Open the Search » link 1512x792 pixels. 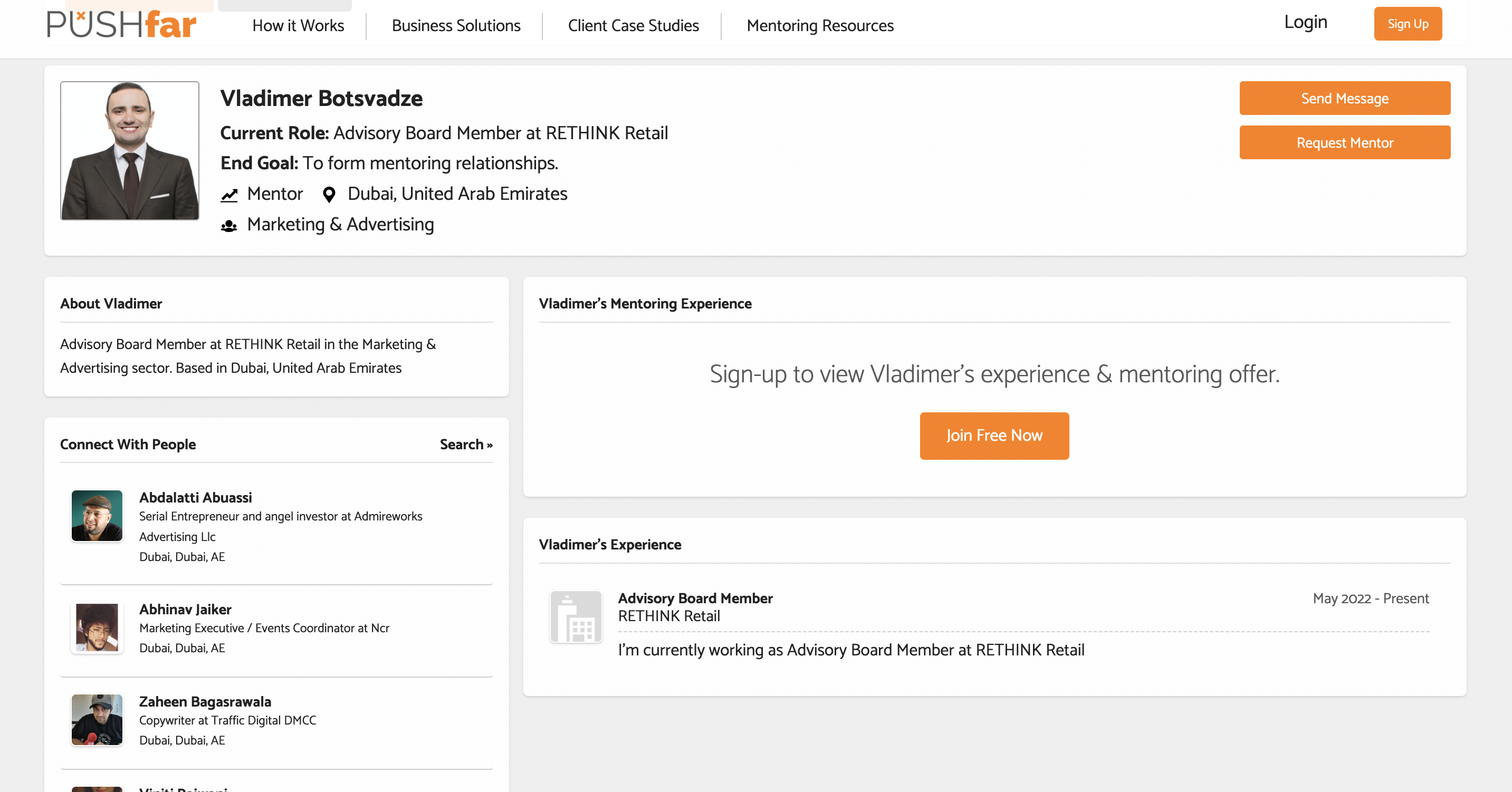[x=466, y=445]
